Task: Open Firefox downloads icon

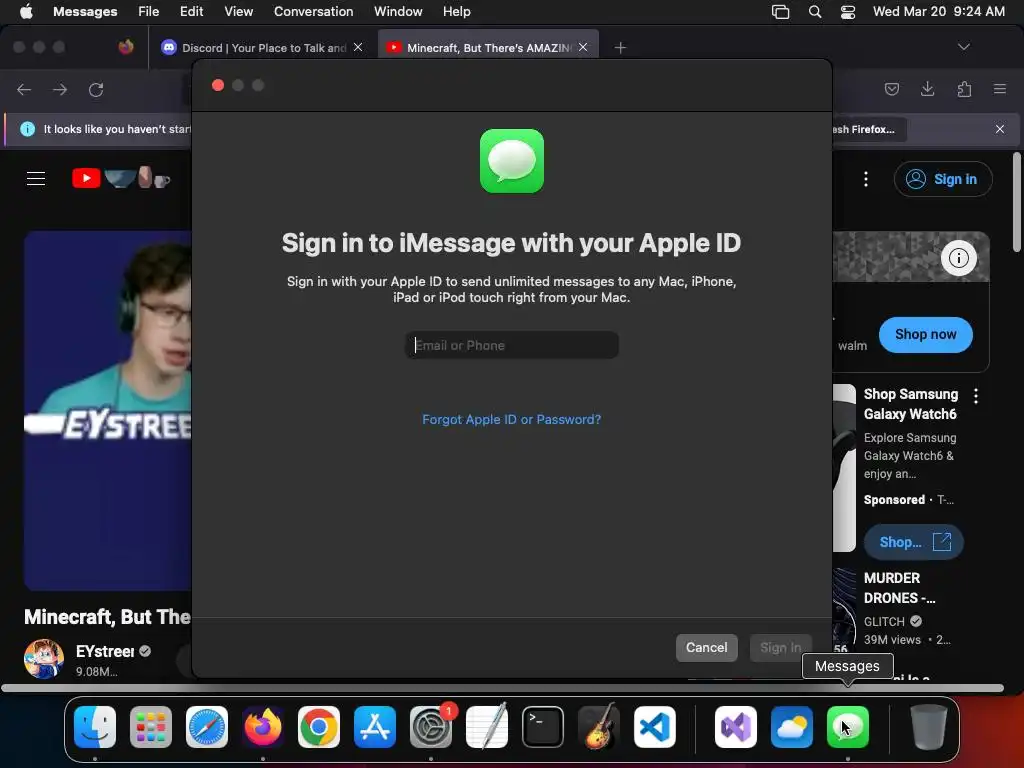Action: pos(927,89)
